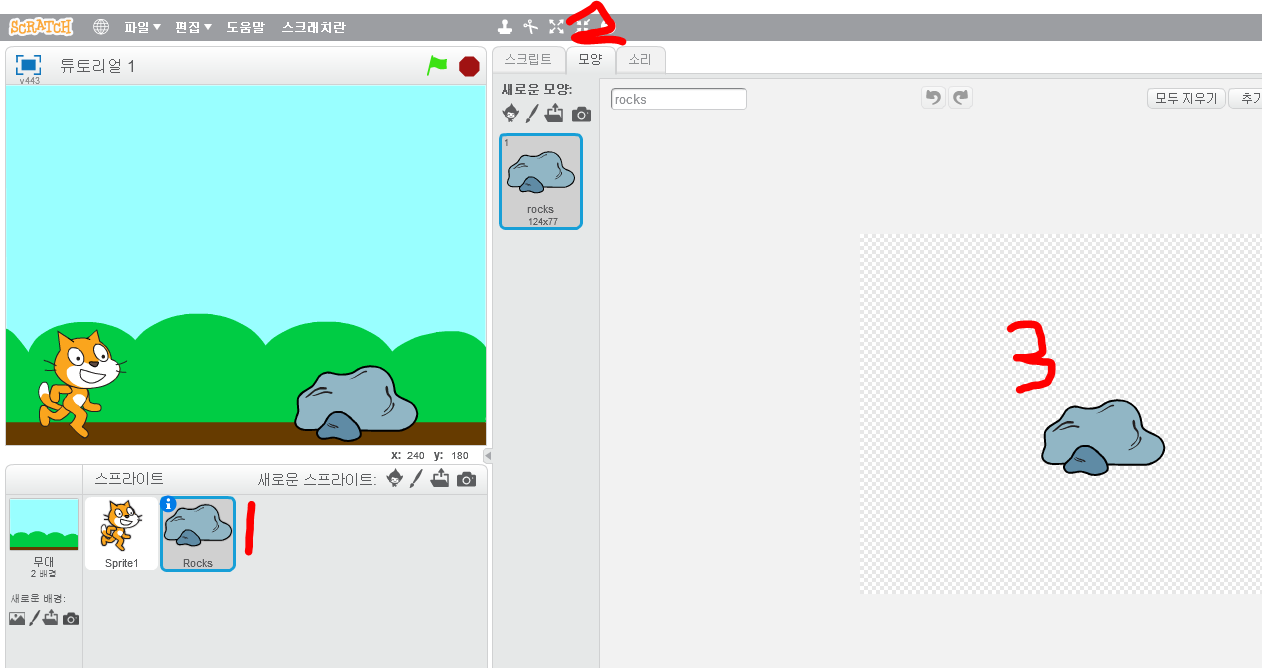Select the duplicate stamp tool
Screen dimensions: 1262x668
click(506, 27)
